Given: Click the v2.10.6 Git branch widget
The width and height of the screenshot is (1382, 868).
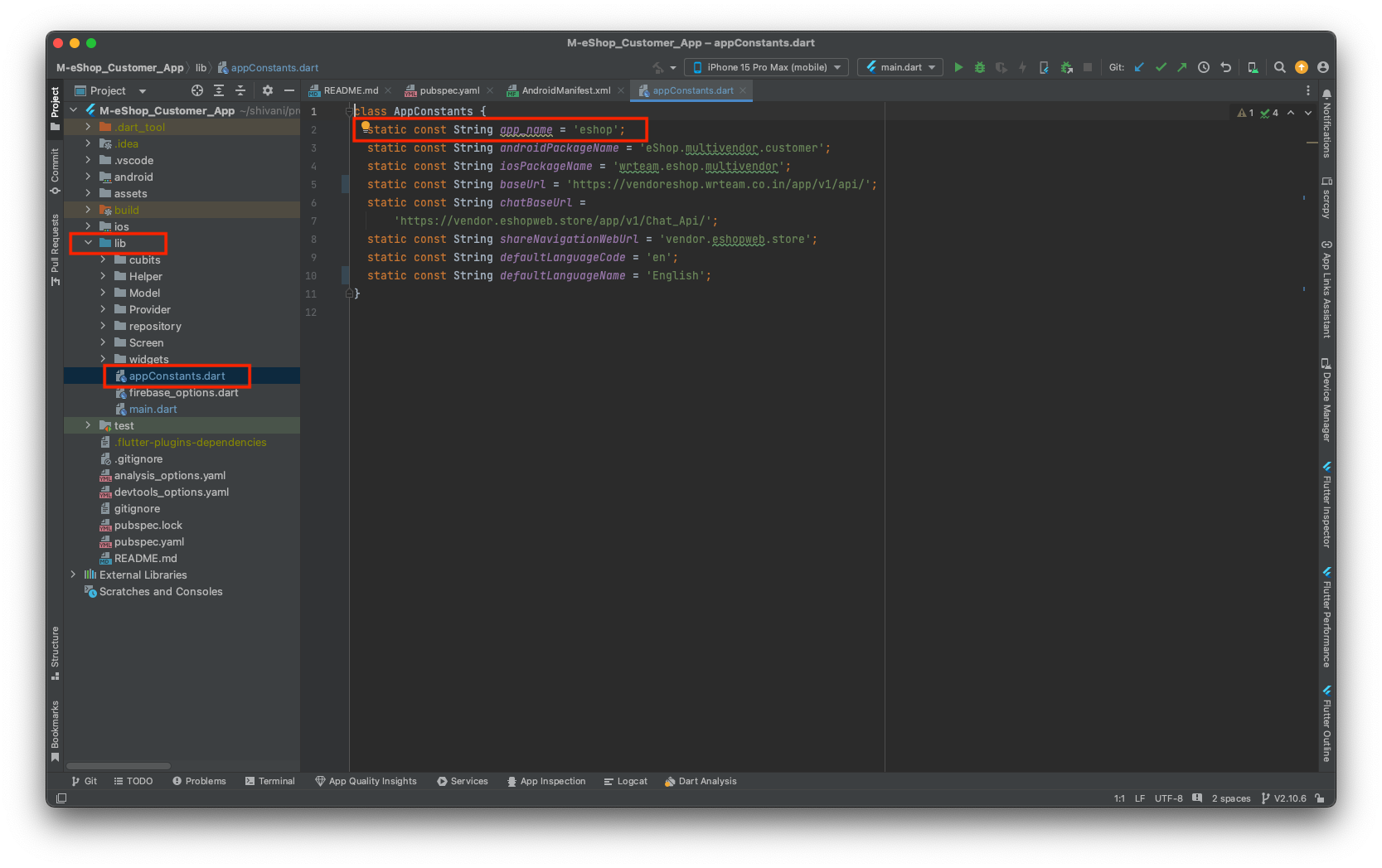Looking at the screenshot, I should [1284, 798].
